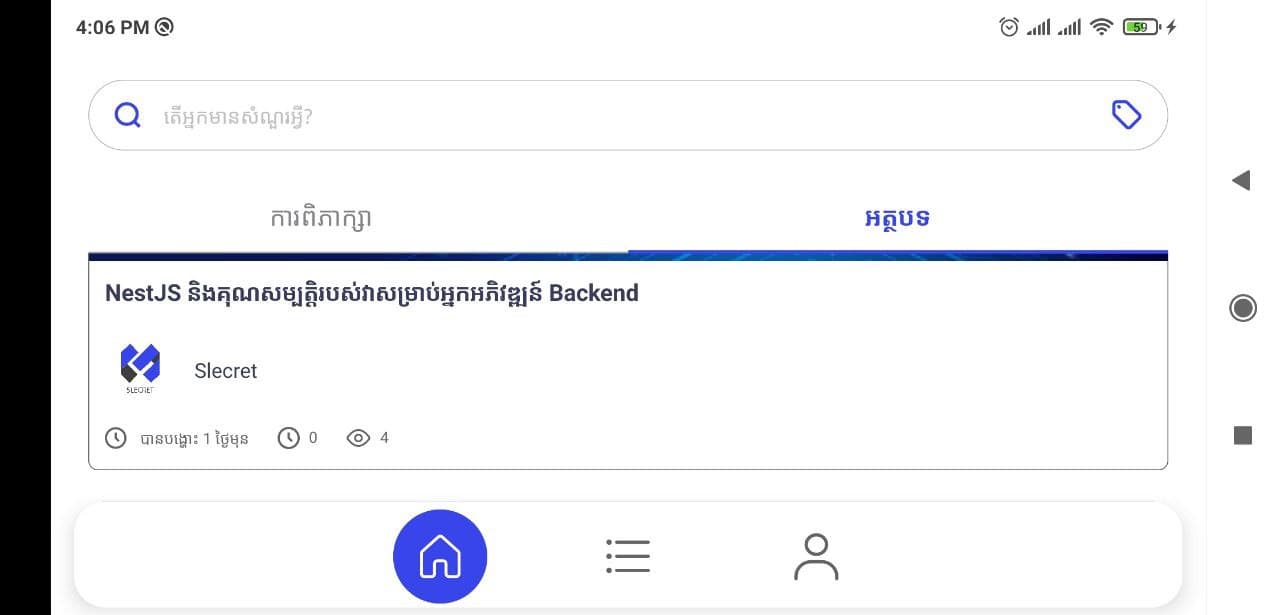Open the tag filter icon
Image resolution: width=1280 pixels, height=615 pixels.
click(x=1127, y=115)
